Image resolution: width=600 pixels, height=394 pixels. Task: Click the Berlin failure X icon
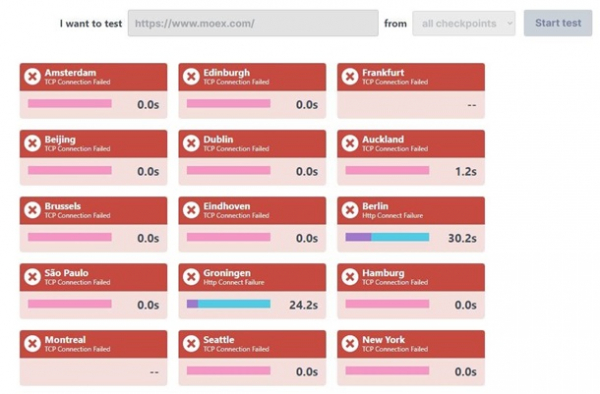click(x=350, y=210)
